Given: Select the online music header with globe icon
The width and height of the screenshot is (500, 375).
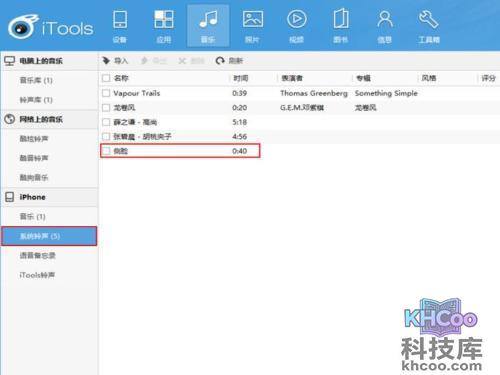Looking at the screenshot, I should pos(49,119).
